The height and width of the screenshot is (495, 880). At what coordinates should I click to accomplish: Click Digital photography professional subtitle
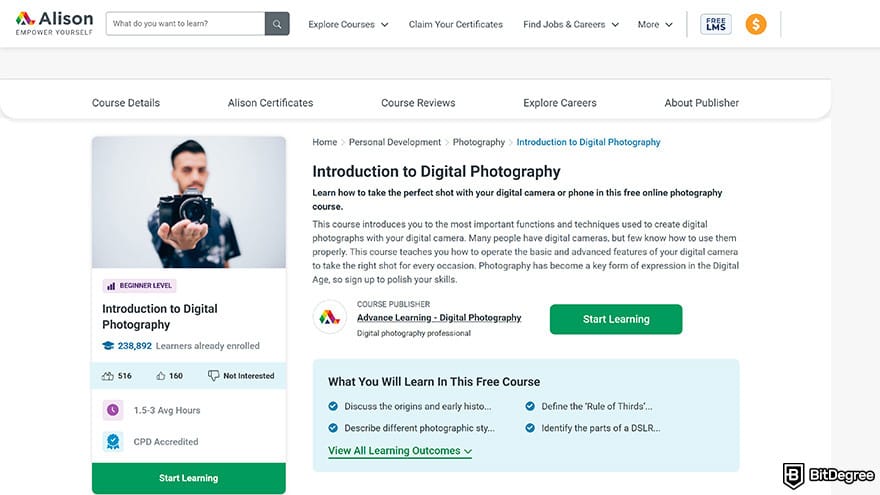[x=414, y=333]
